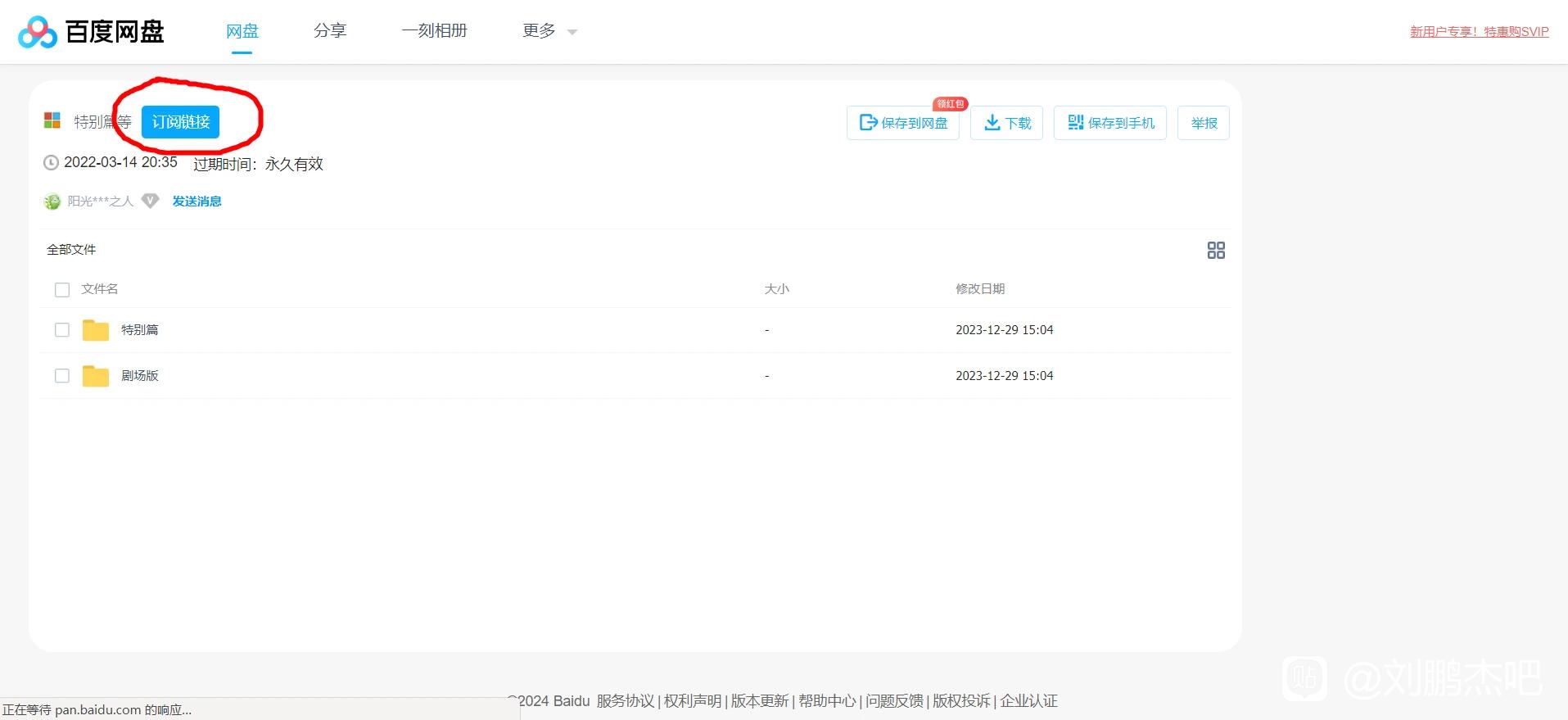The image size is (1568, 720).
Task: Click the diamond membership badge icon
Action: [150, 201]
